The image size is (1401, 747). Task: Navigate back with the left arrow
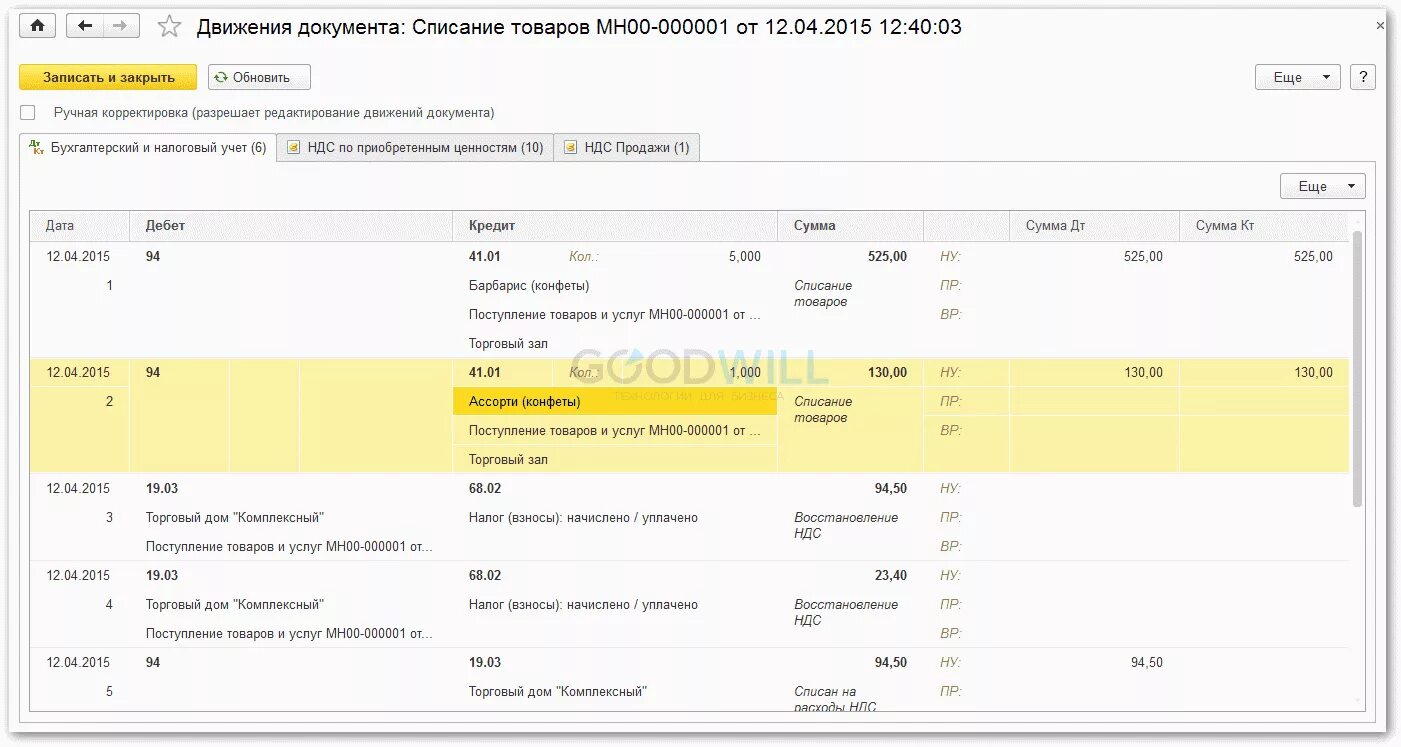(x=84, y=26)
